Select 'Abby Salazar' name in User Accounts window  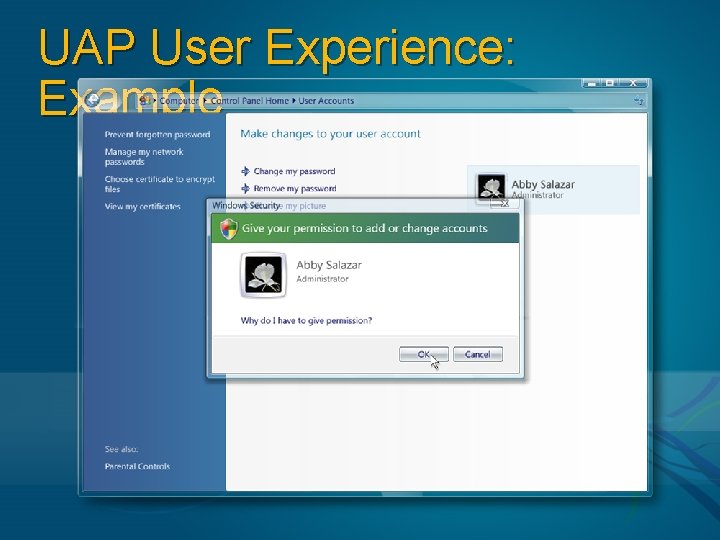click(543, 184)
